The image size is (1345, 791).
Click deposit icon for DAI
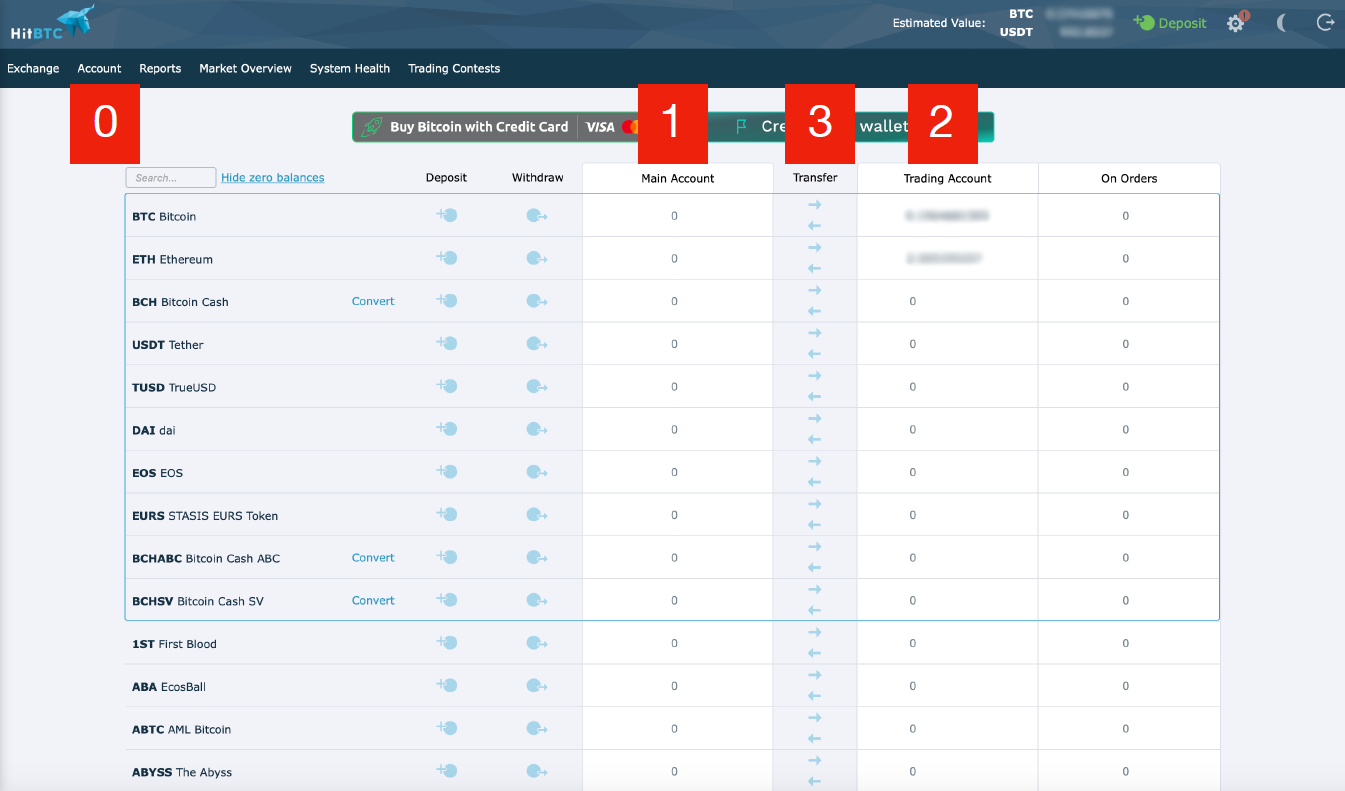pos(447,429)
